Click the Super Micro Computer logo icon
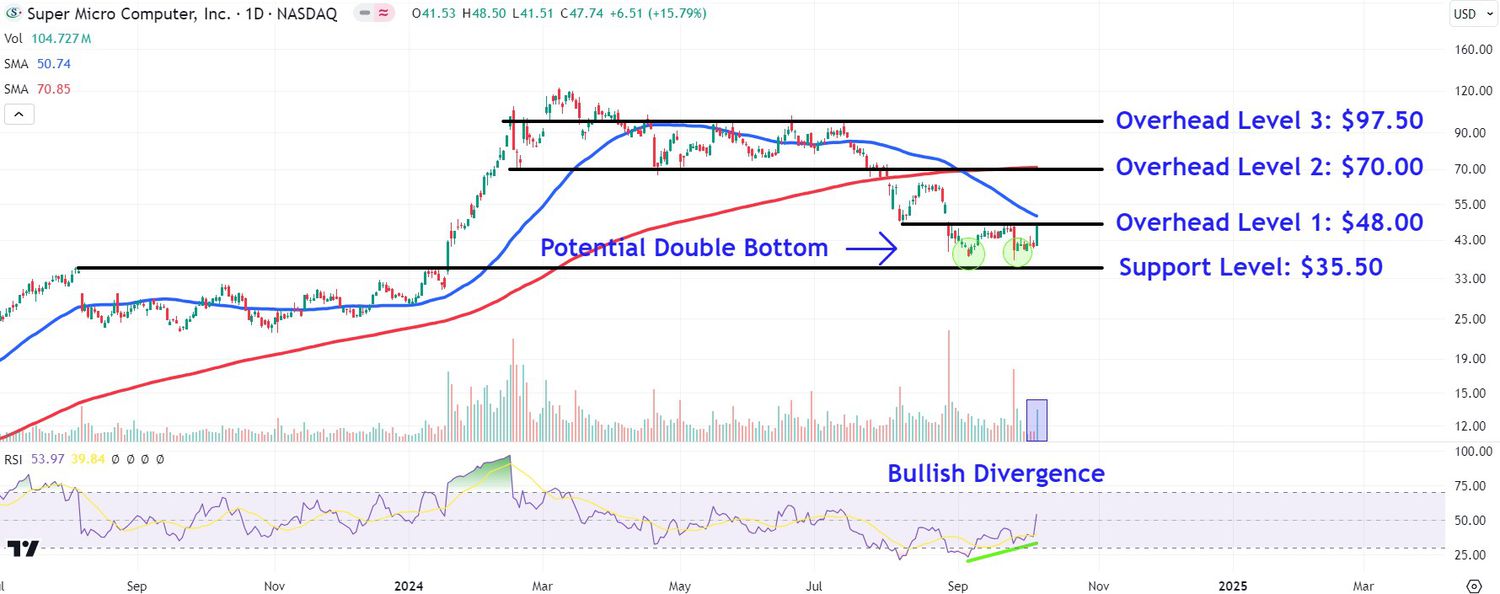This screenshot has height=594, width=1500. coord(13,14)
